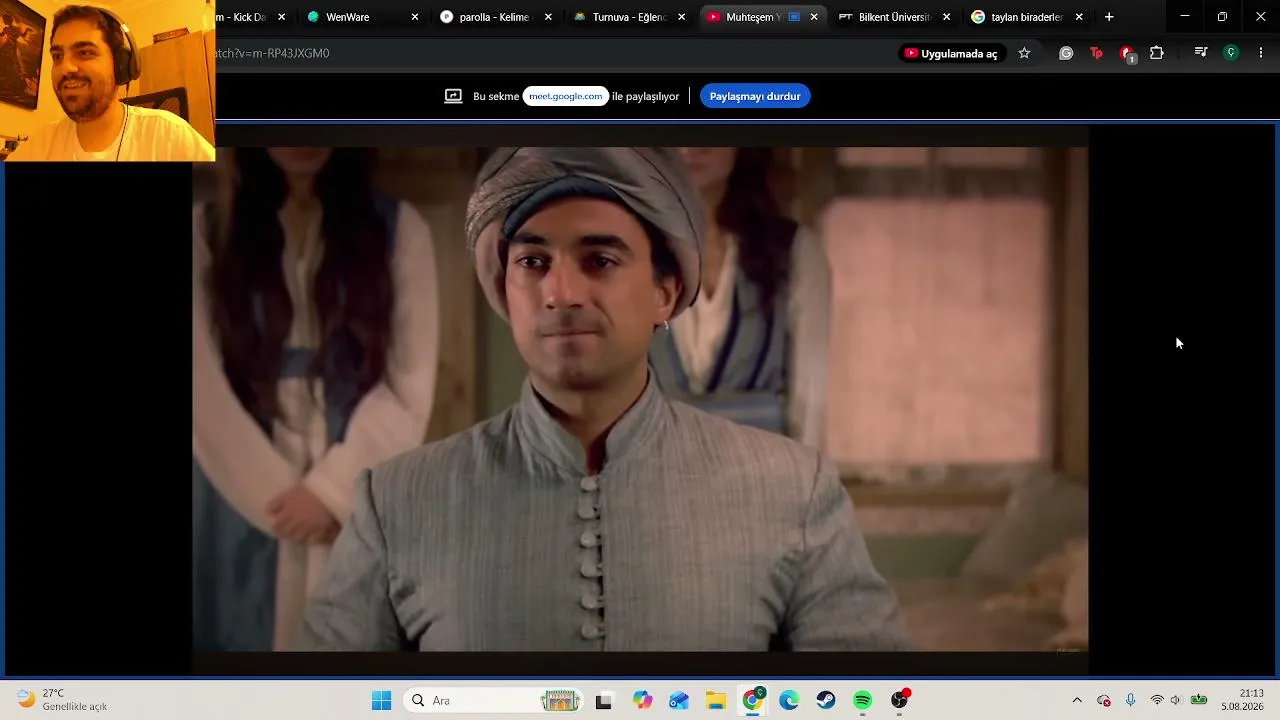The height and width of the screenshot is (720, 1280).
Task: Click the volume speaker tray icon
Action: (x=1176, y=700)
